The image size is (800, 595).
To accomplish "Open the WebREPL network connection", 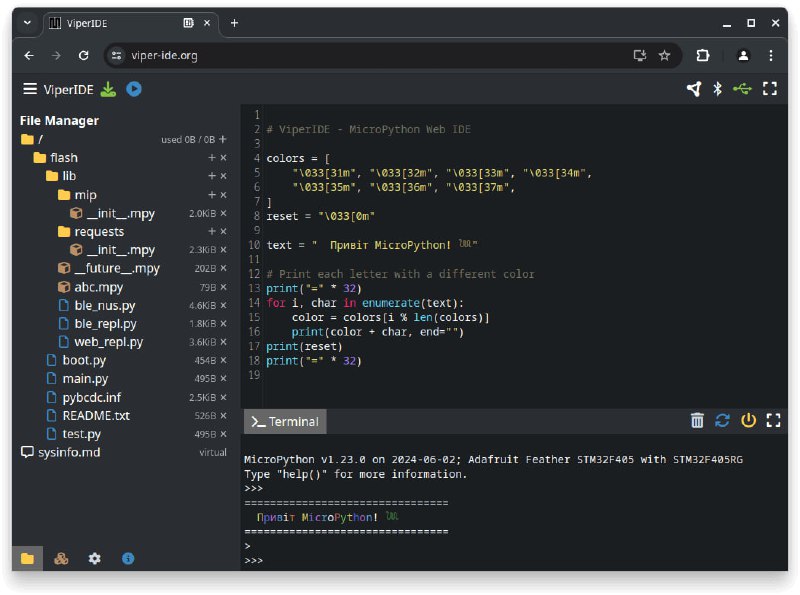I will click(694, 88).
